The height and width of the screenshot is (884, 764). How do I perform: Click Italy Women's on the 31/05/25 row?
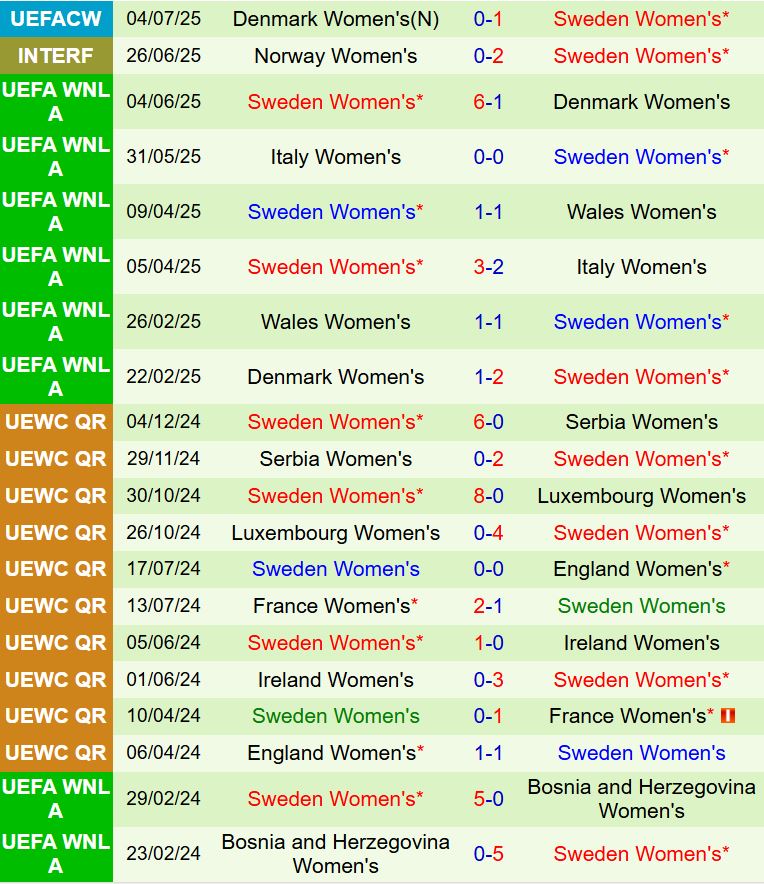click(336, 157)
